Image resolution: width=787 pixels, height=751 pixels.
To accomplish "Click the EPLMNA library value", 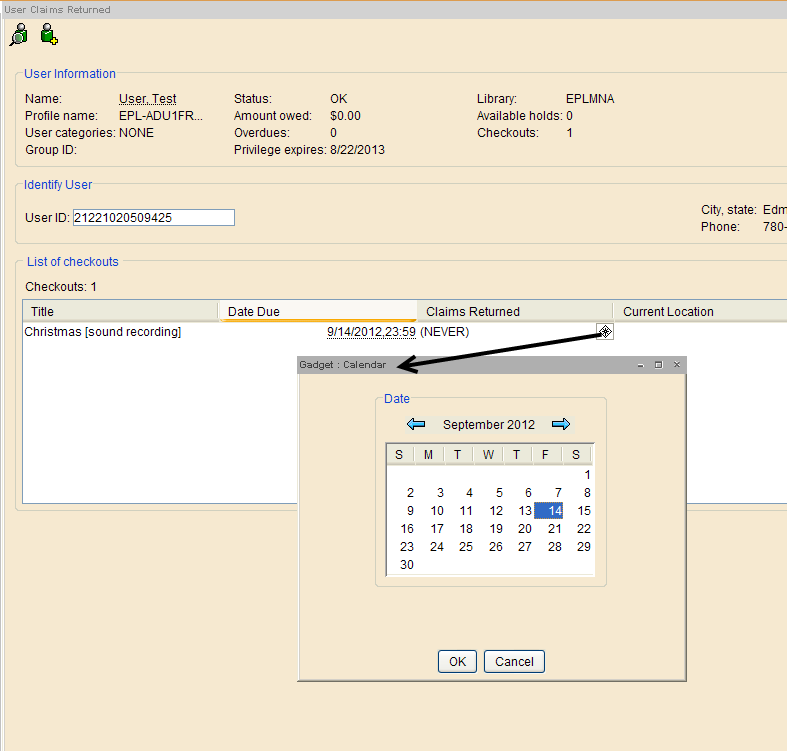I will tap(590, 99).
